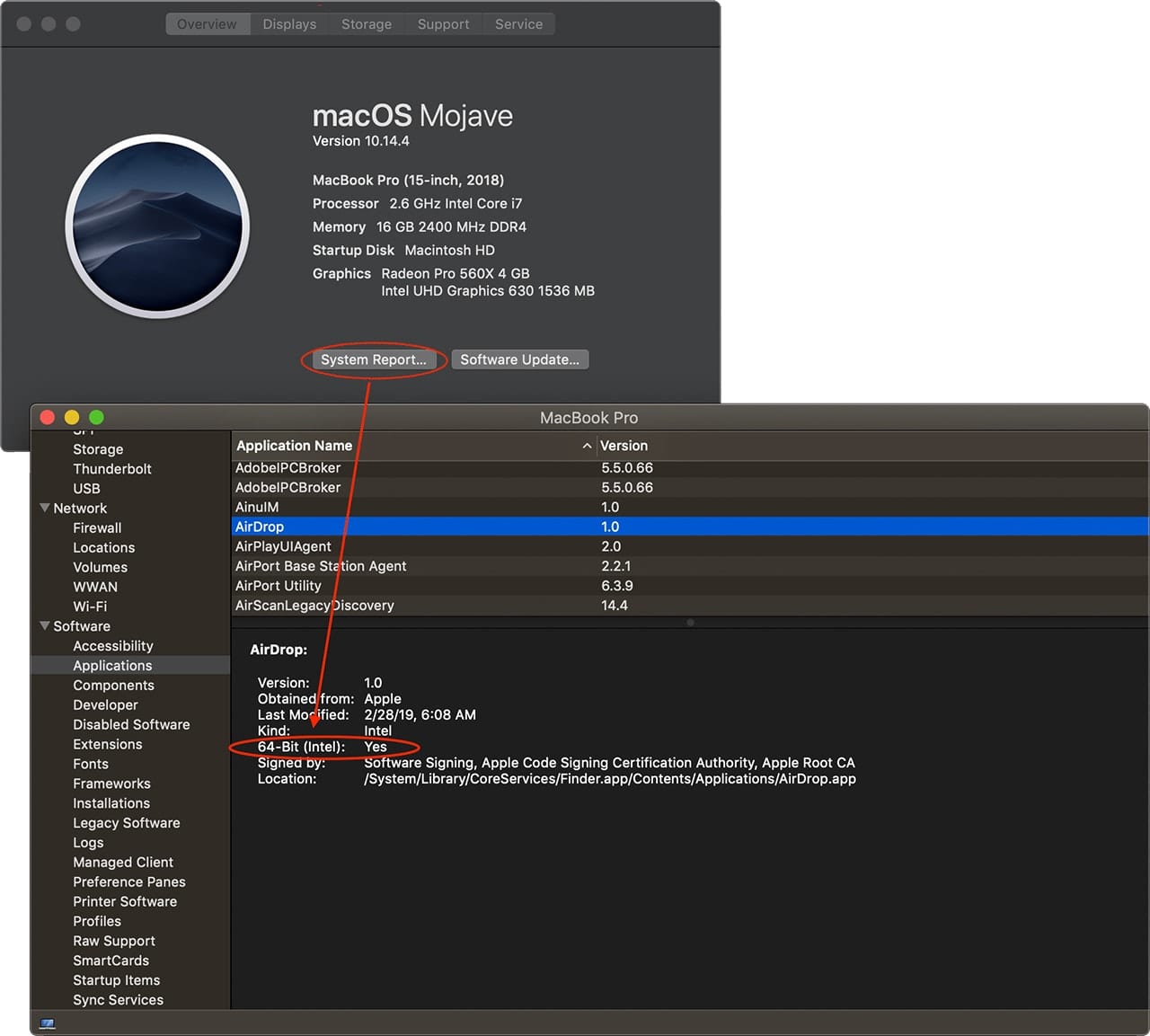1150x1036 pixels.
Task: Click the green zoom button of MacBook Pro window
Action: tap(96, 417)
